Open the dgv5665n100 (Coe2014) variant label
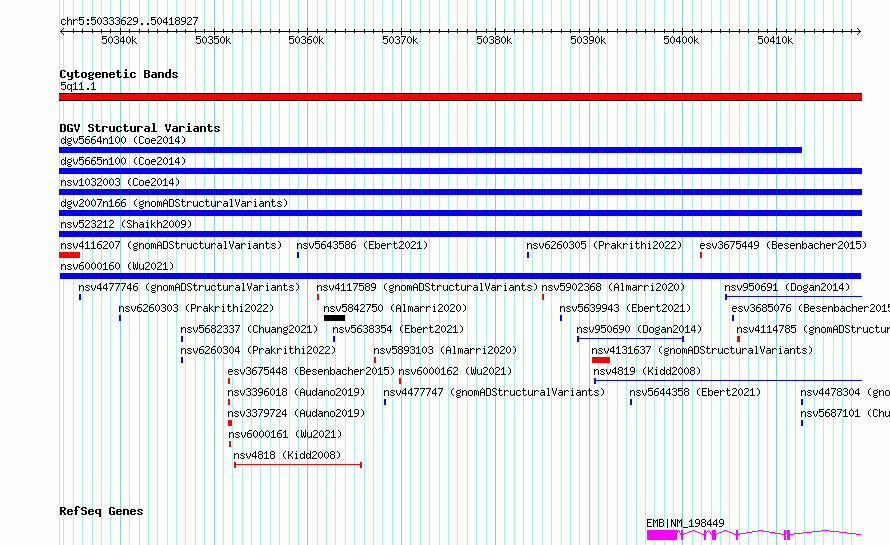 pyautogui.click(x=123, y=161)
